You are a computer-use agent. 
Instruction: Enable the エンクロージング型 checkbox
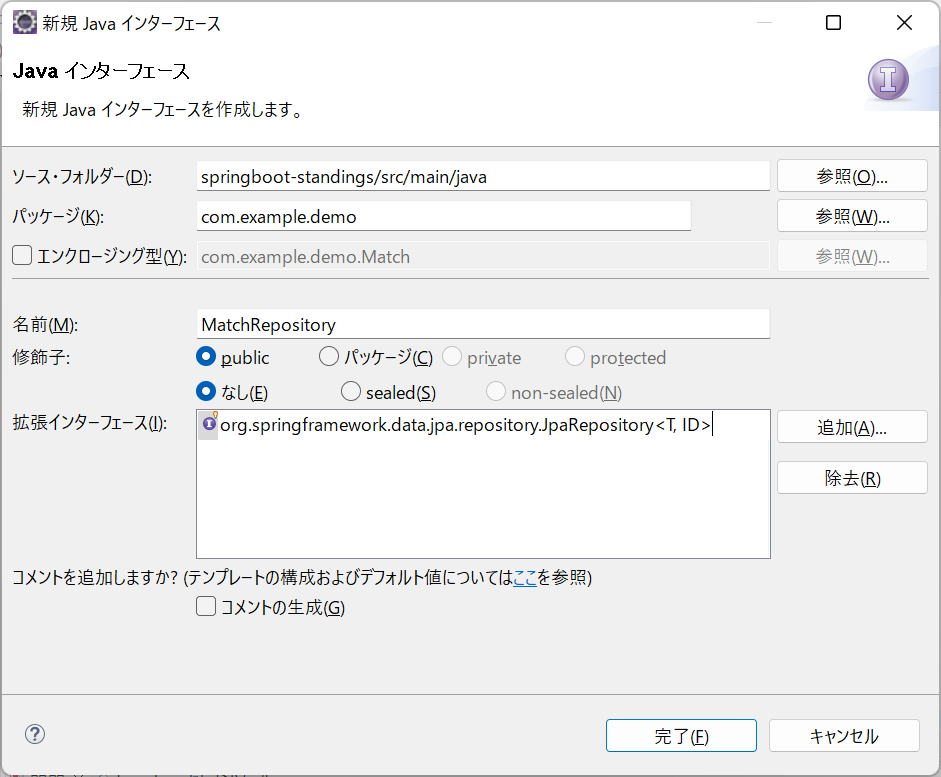tap(22, 256)
